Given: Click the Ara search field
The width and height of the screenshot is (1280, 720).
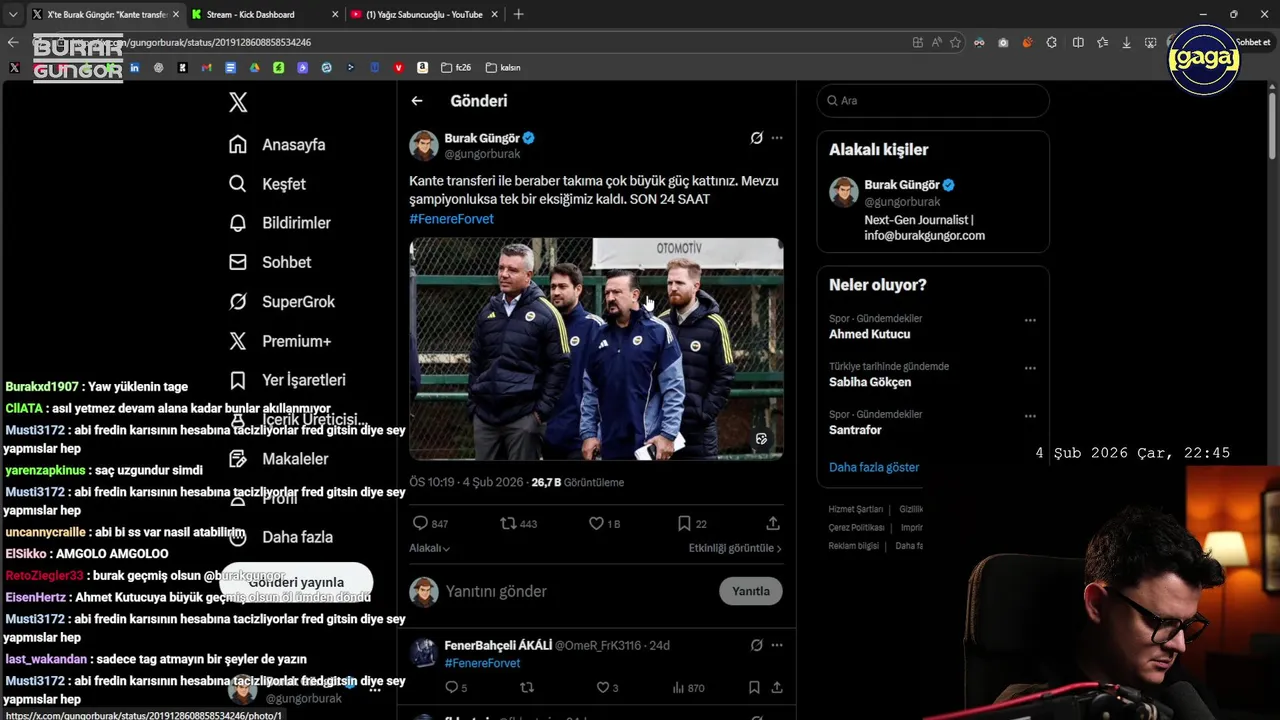Looking at the screenshot, I should [933, 101].
